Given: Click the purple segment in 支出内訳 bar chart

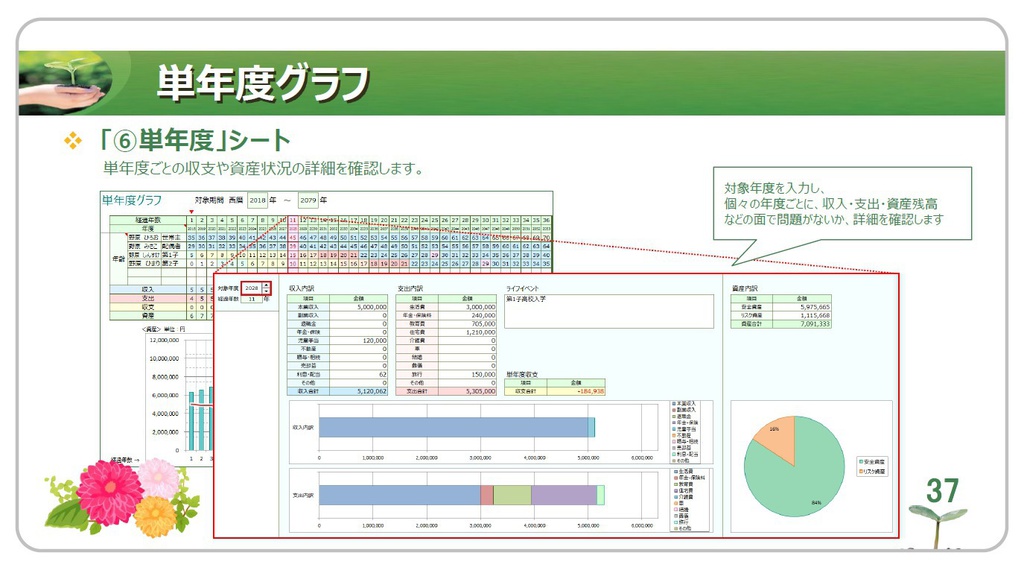Looking at the screenshot, I should click(564, 495).
